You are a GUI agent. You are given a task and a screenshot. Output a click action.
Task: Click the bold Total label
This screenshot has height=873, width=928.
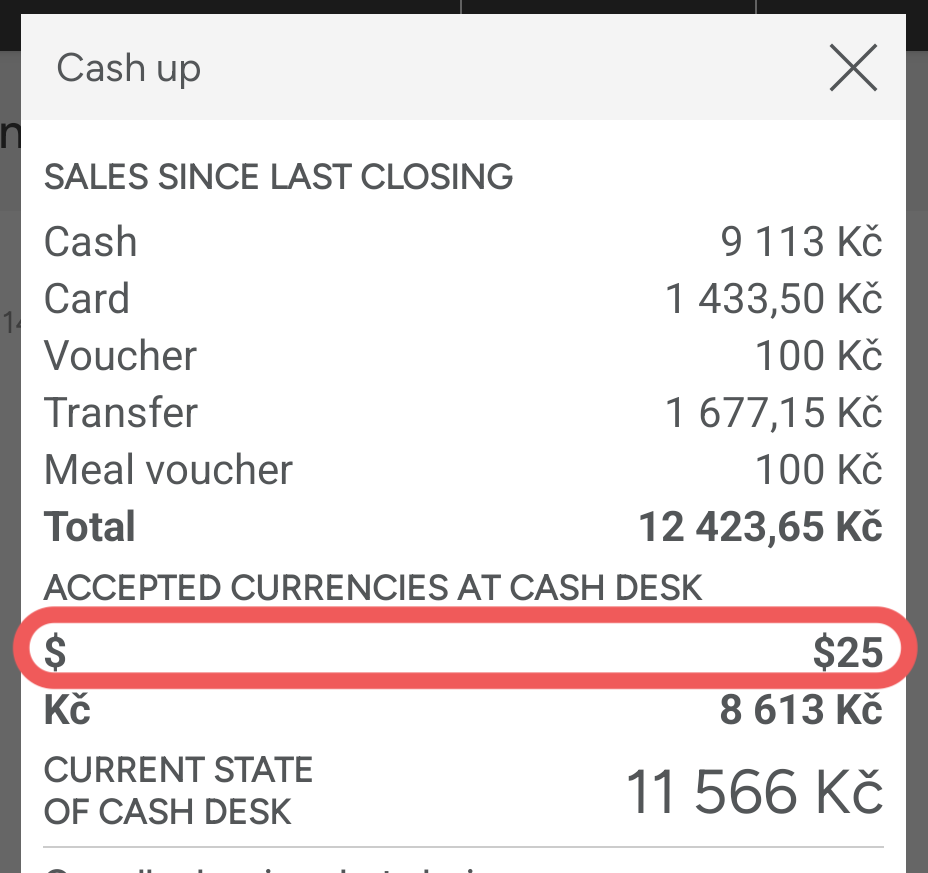90,527
